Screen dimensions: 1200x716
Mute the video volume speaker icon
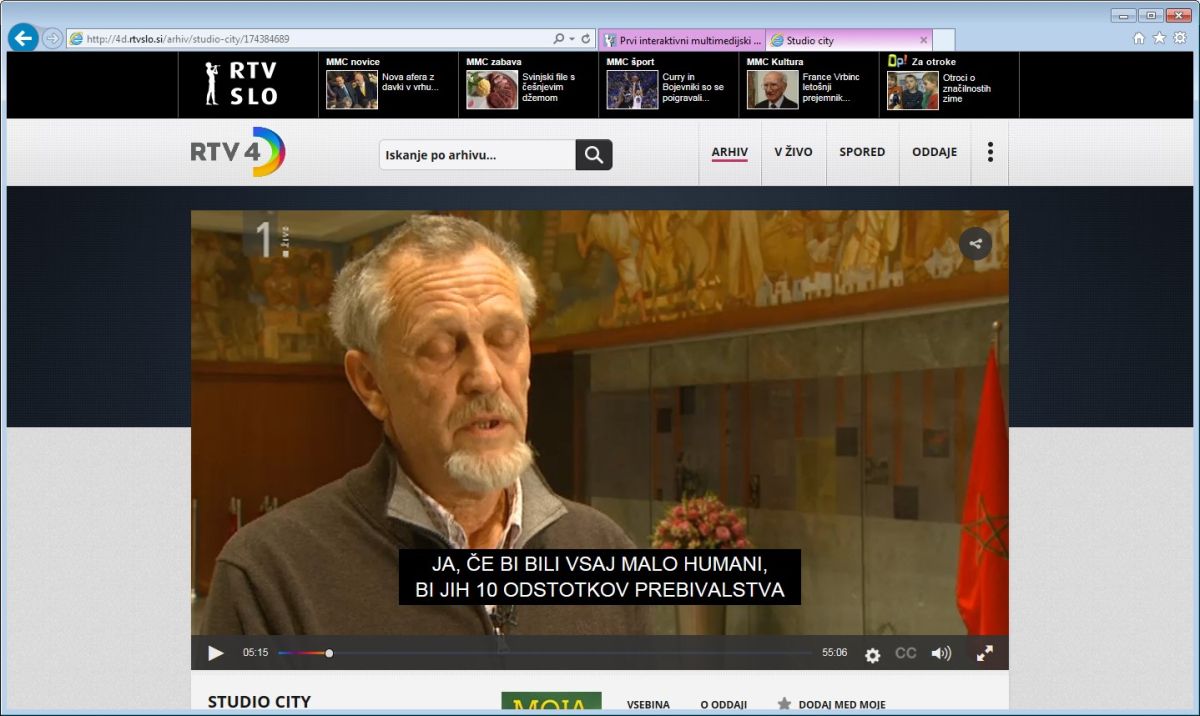(941, 653)
